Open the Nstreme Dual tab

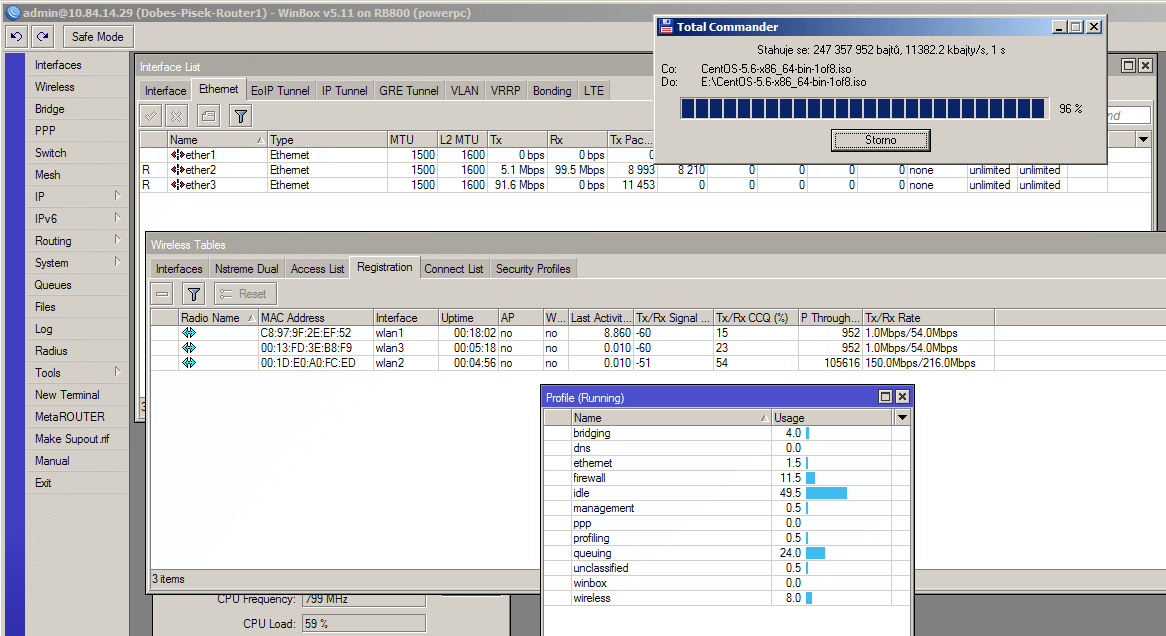coord(247,269)
